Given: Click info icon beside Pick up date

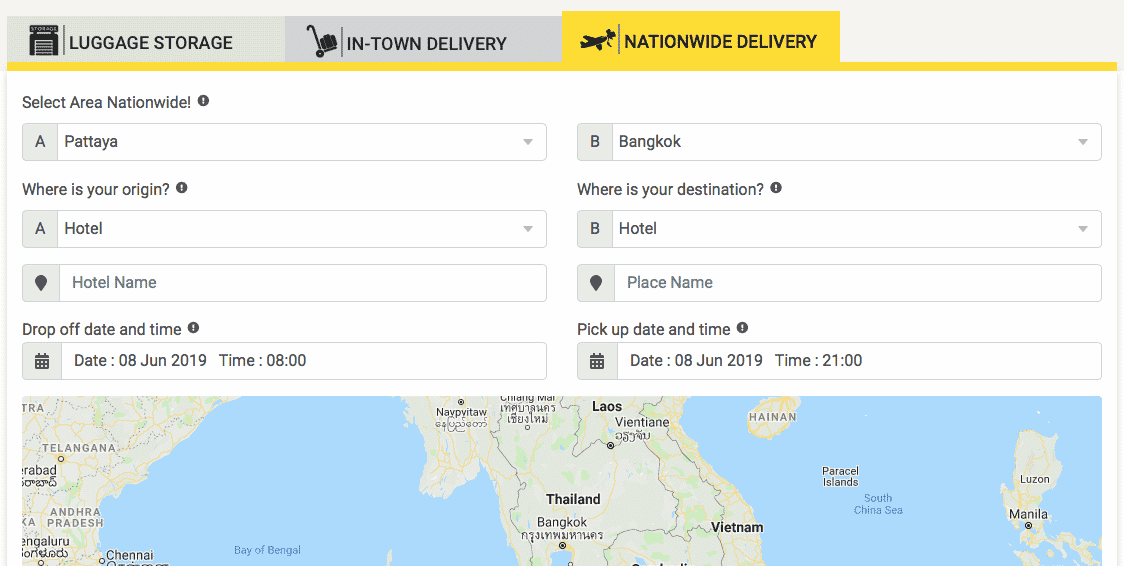Looking at the screenshot, I should coord(743,327).
